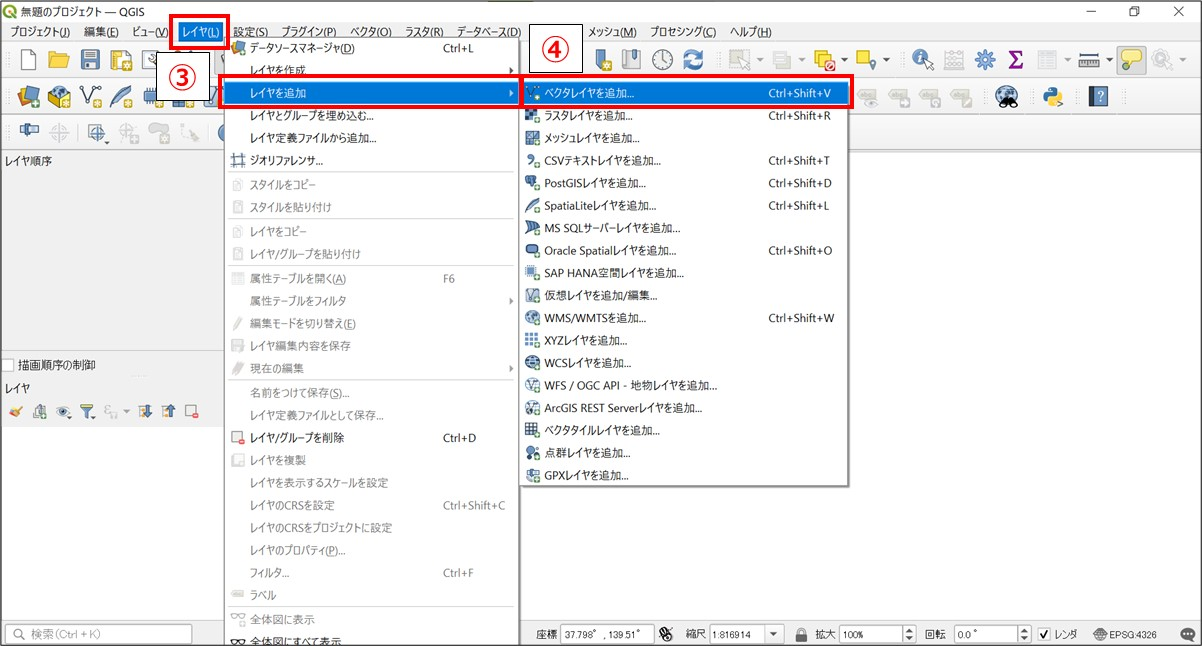1202x646 pixels.
Task: Toggle the Map Tips speech bubble icon
Action: (1131, 60)
